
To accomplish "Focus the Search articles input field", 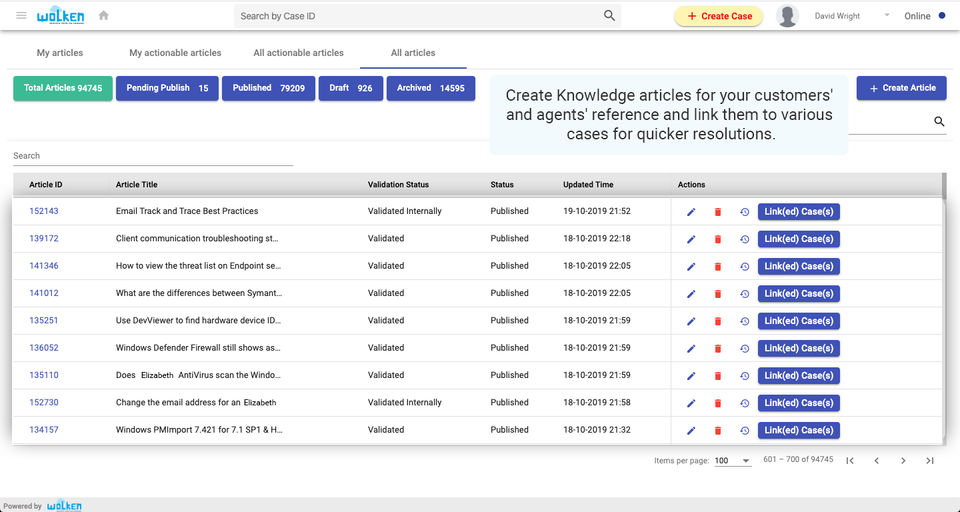I will click(153, 156).
